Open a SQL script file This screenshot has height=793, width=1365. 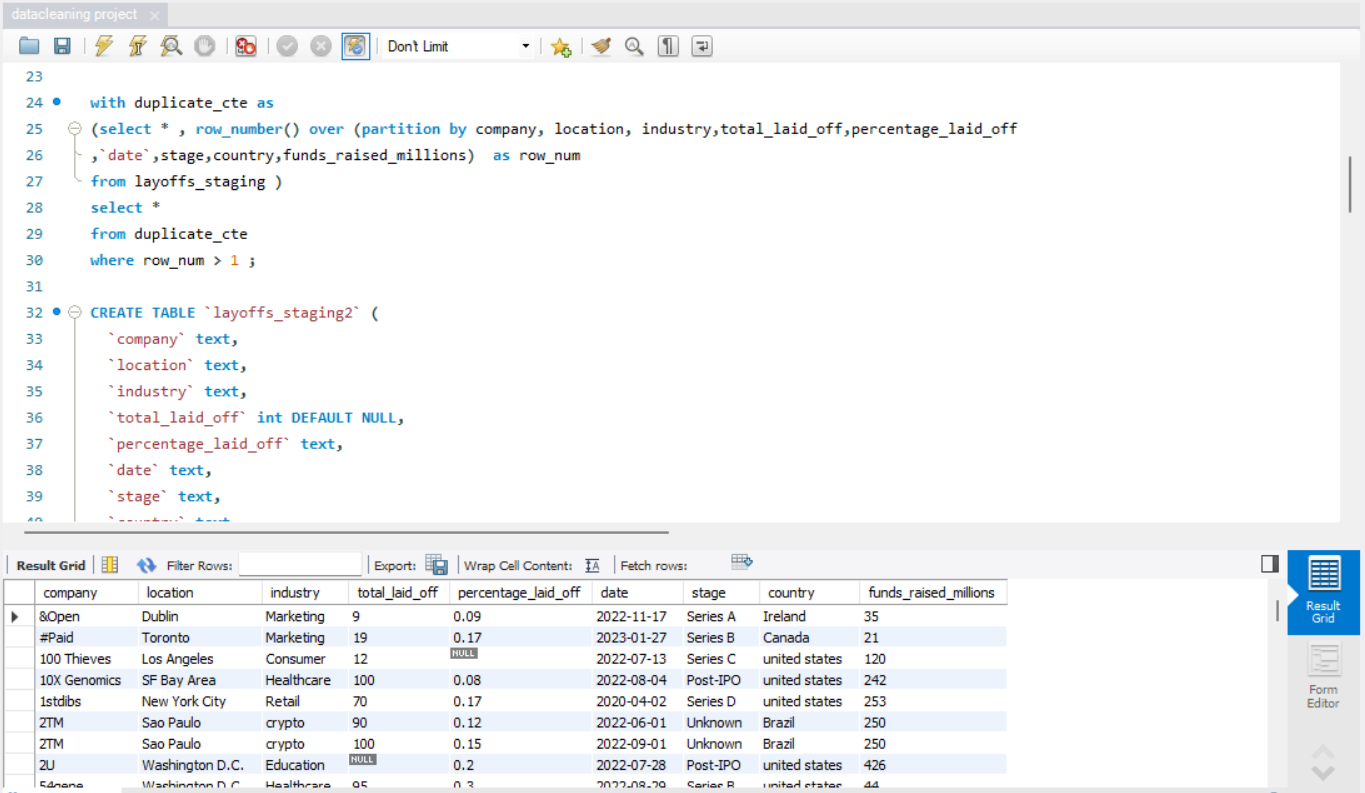pyautogui.click(x=29, y=46)
